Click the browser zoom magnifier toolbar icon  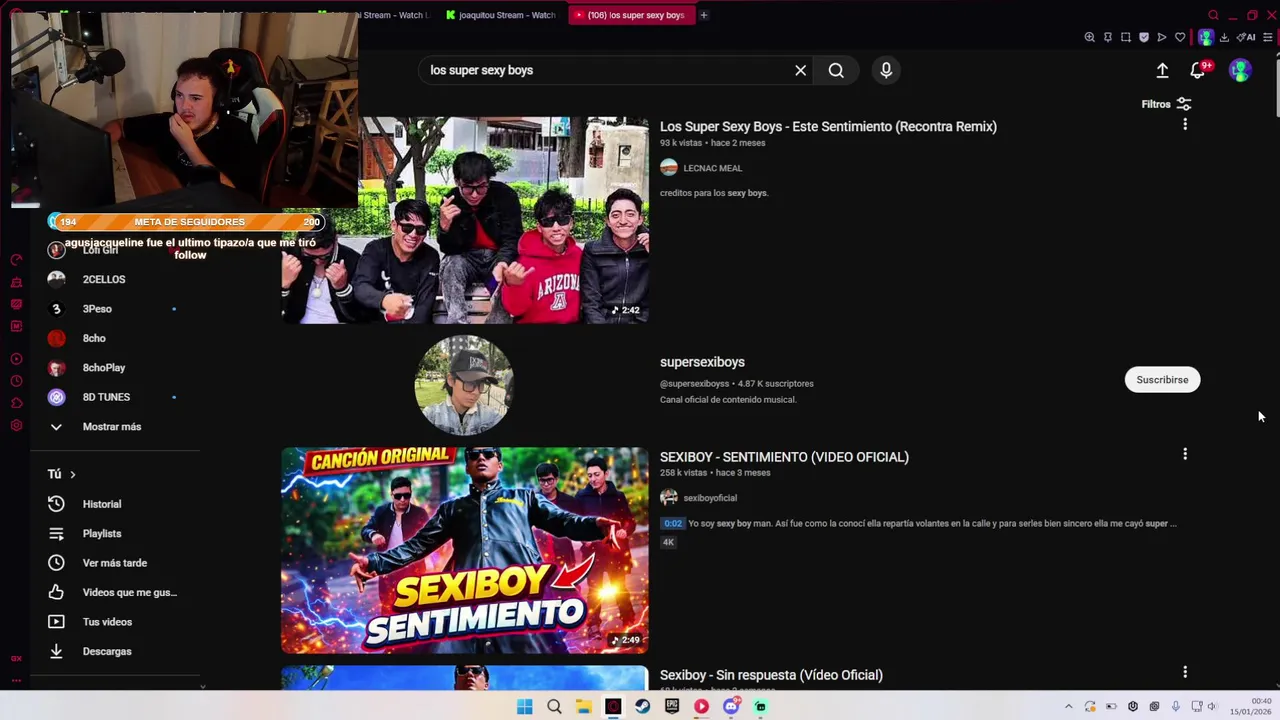pos(1090,37)
